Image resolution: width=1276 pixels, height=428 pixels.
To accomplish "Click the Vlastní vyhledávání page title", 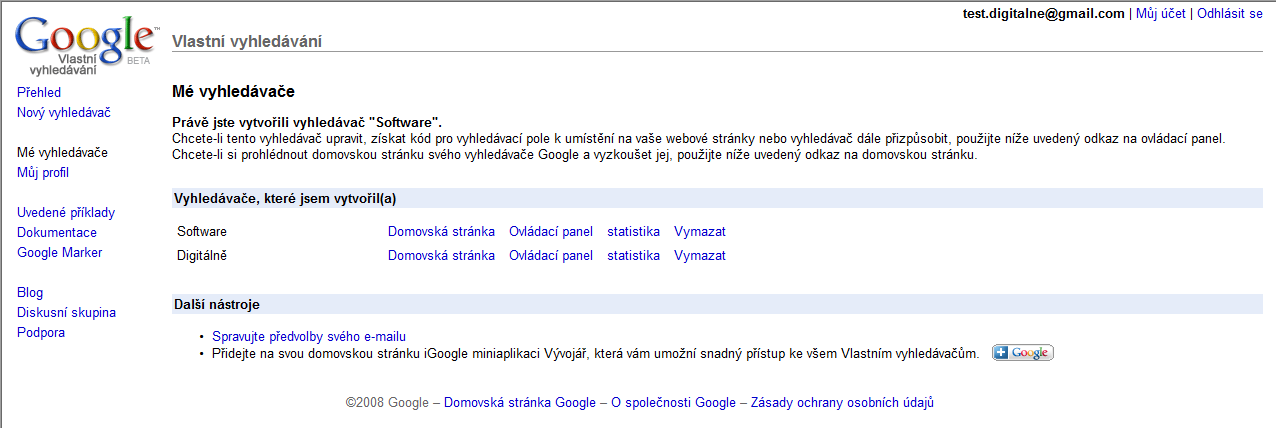I will point(247,41).
